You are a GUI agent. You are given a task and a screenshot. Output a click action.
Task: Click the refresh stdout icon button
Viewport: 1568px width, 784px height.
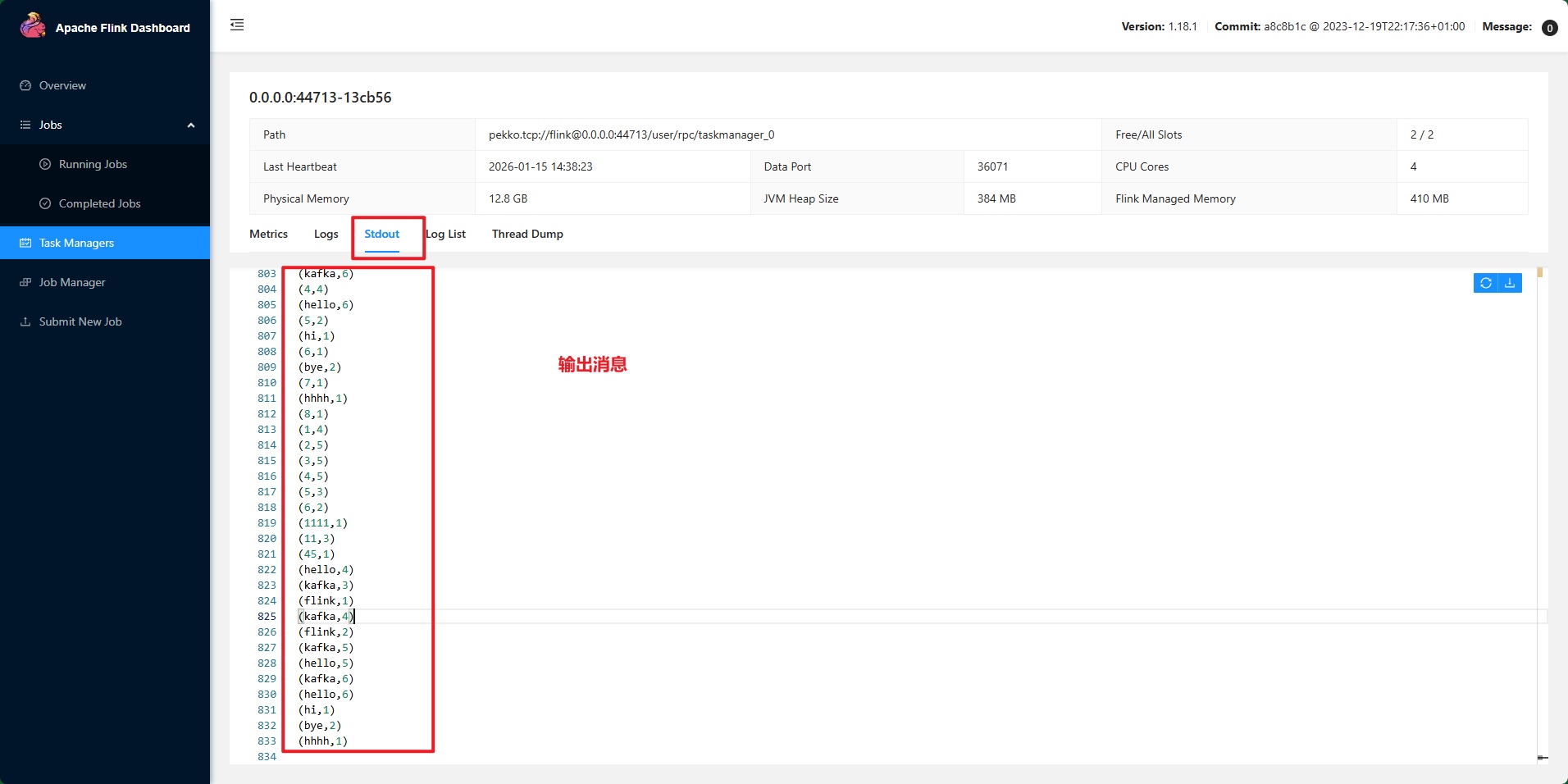tap(1485, 283)
